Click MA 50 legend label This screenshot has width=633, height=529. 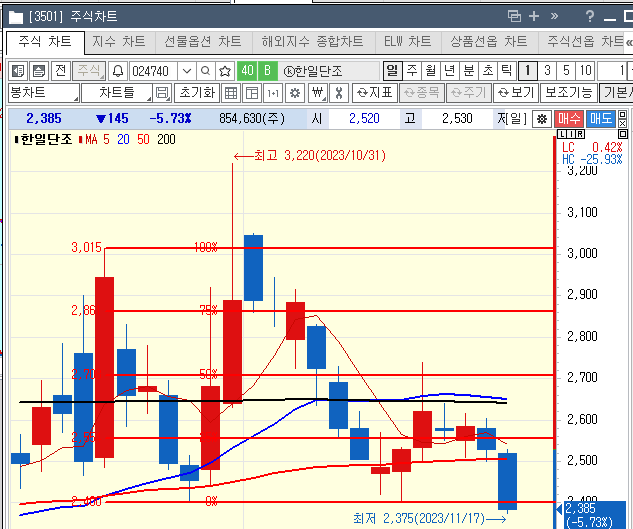(x=143, y=140)
